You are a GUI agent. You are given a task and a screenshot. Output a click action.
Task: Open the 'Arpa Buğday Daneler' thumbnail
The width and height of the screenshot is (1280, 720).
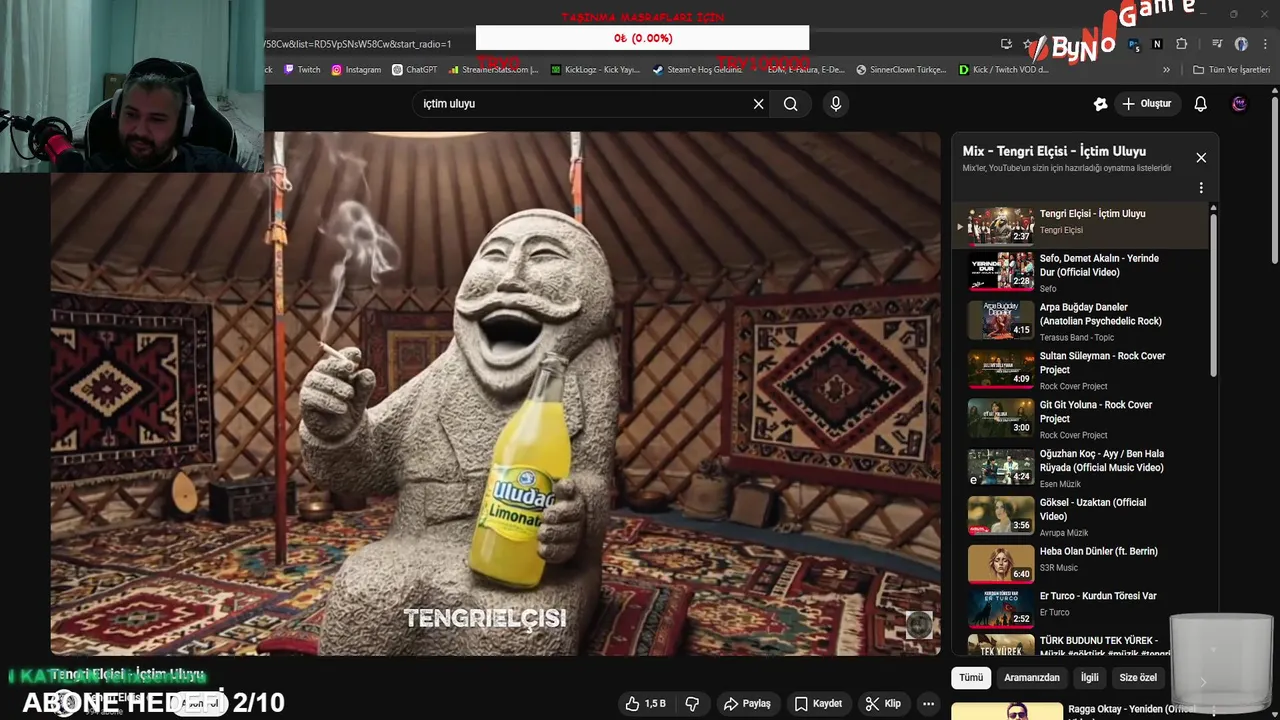tap(1001, 320)
